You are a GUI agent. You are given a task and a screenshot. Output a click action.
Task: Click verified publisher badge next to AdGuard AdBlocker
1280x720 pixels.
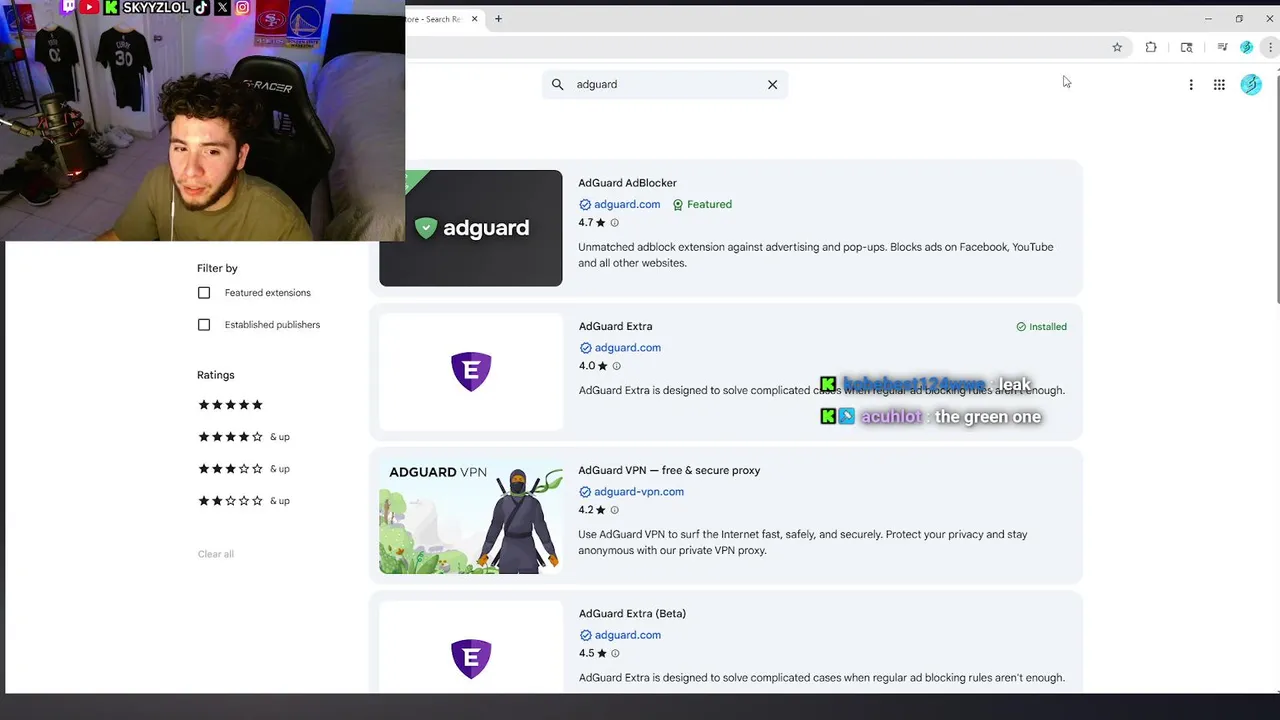[585, 204]
